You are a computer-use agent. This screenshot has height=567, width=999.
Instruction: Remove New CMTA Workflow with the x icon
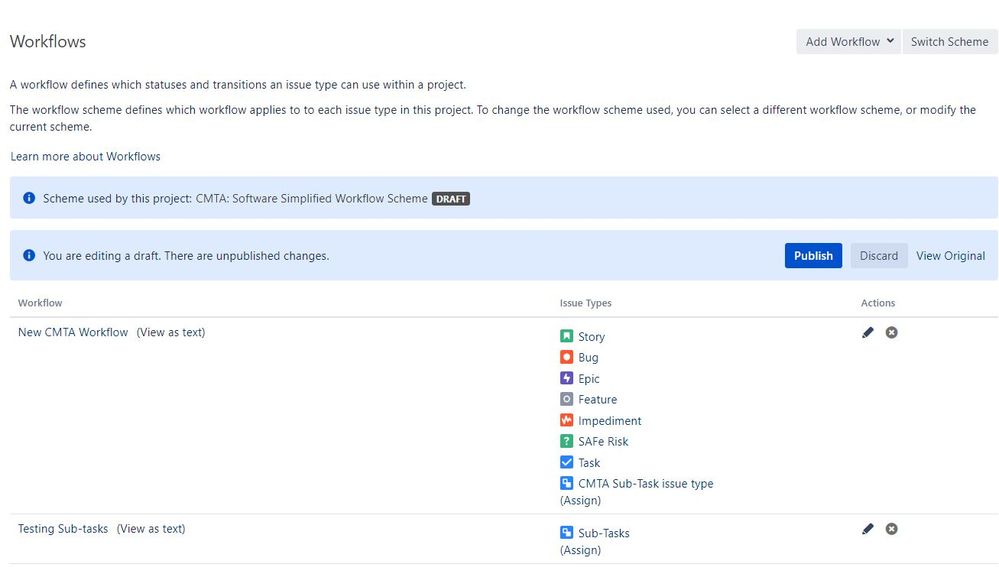point(891,333)
